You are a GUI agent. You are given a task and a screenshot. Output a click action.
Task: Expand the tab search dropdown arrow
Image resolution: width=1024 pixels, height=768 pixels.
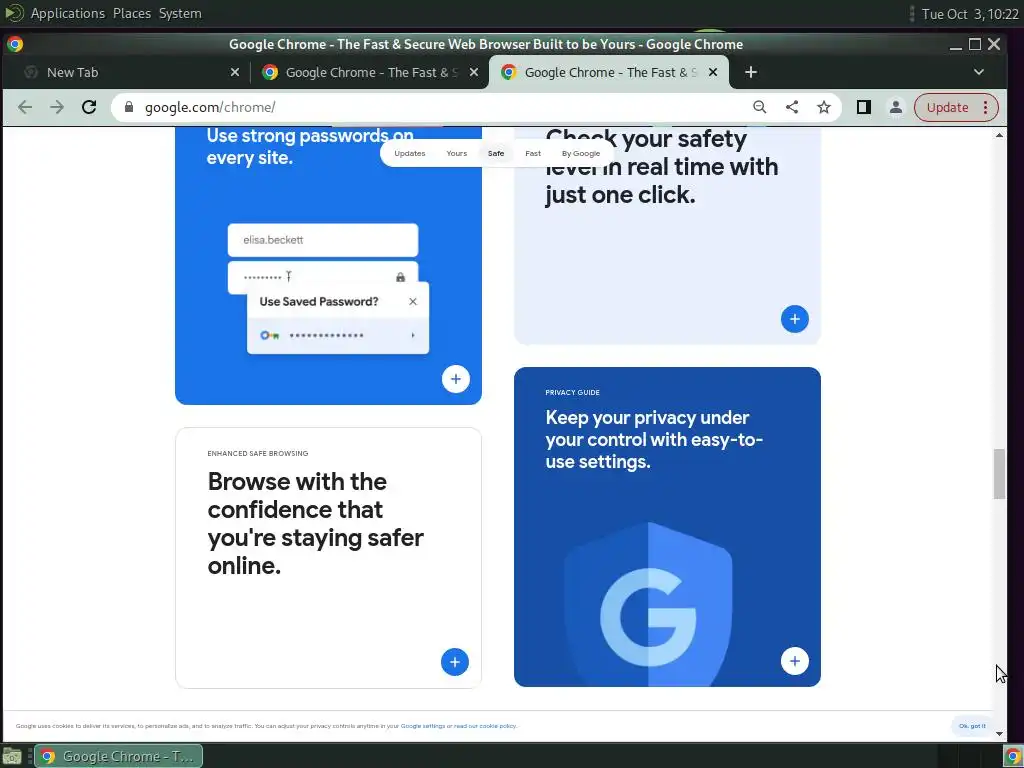978,72
